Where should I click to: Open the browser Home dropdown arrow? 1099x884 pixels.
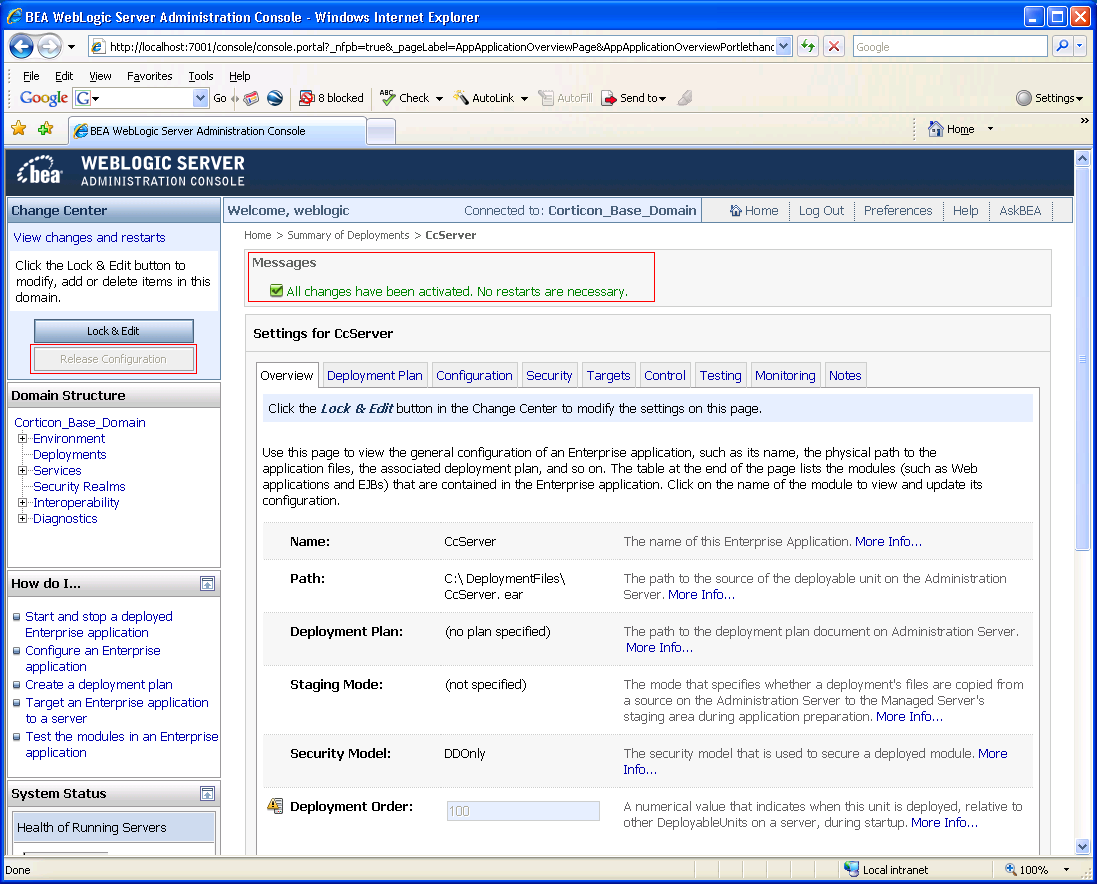(x=990, y=129)
